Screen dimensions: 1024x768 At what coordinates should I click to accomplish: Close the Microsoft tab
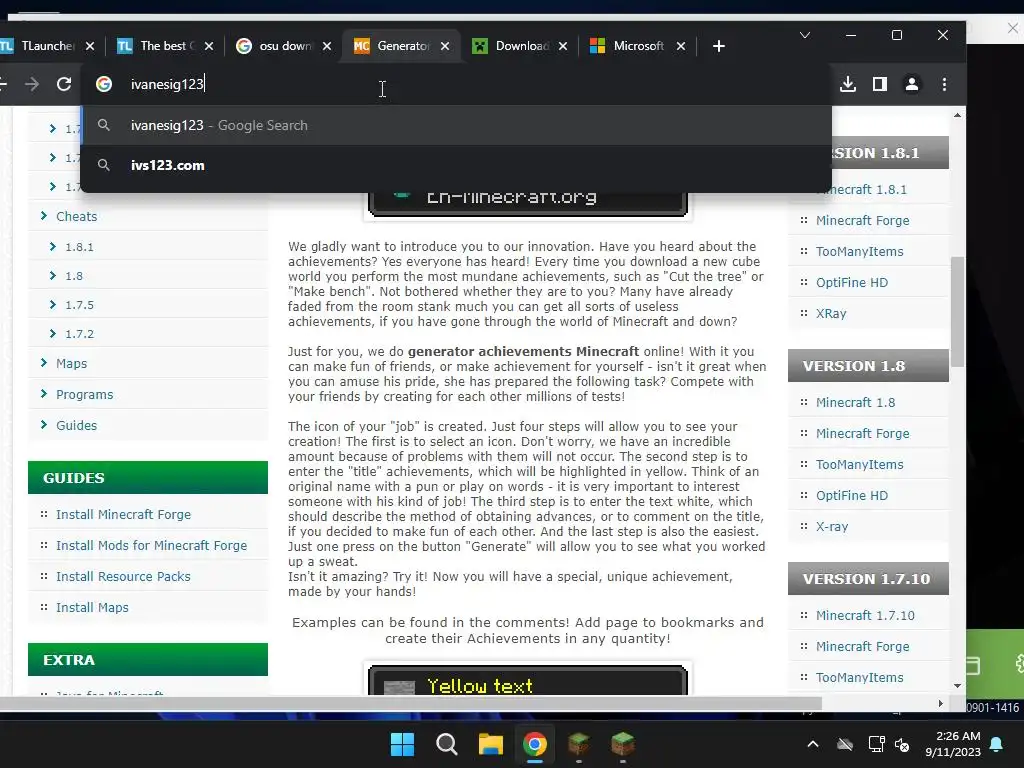(x=680, y=46)
